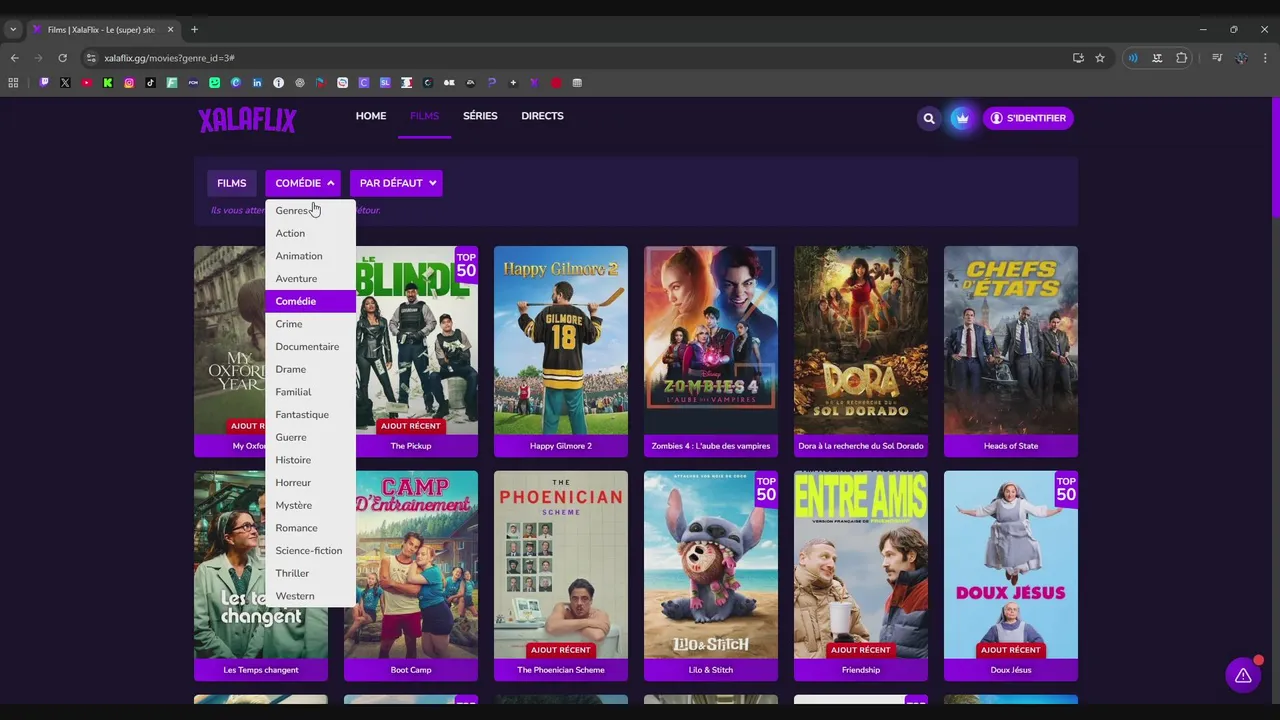This screenshot has width=1280, height=720.
Task: Collapse the Comédie genre dropdown
Action: (x=303, y=183)
